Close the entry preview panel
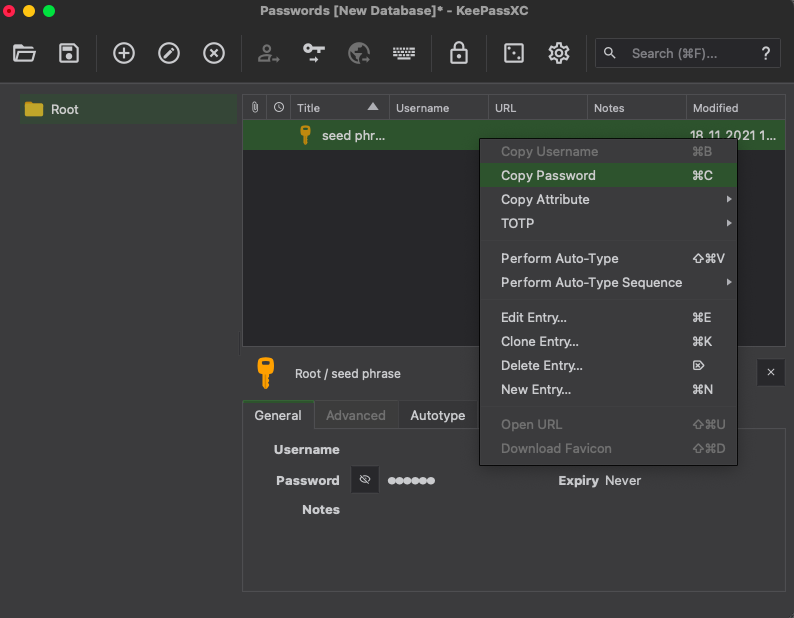Image resolution: width=794 pixels, height=618 pixels. point(770,372)
